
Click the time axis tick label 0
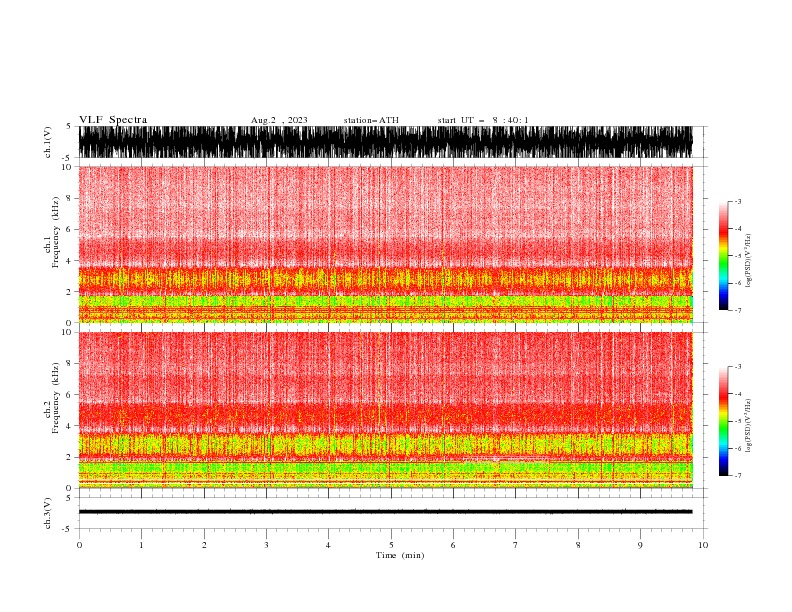click(79, 545)
